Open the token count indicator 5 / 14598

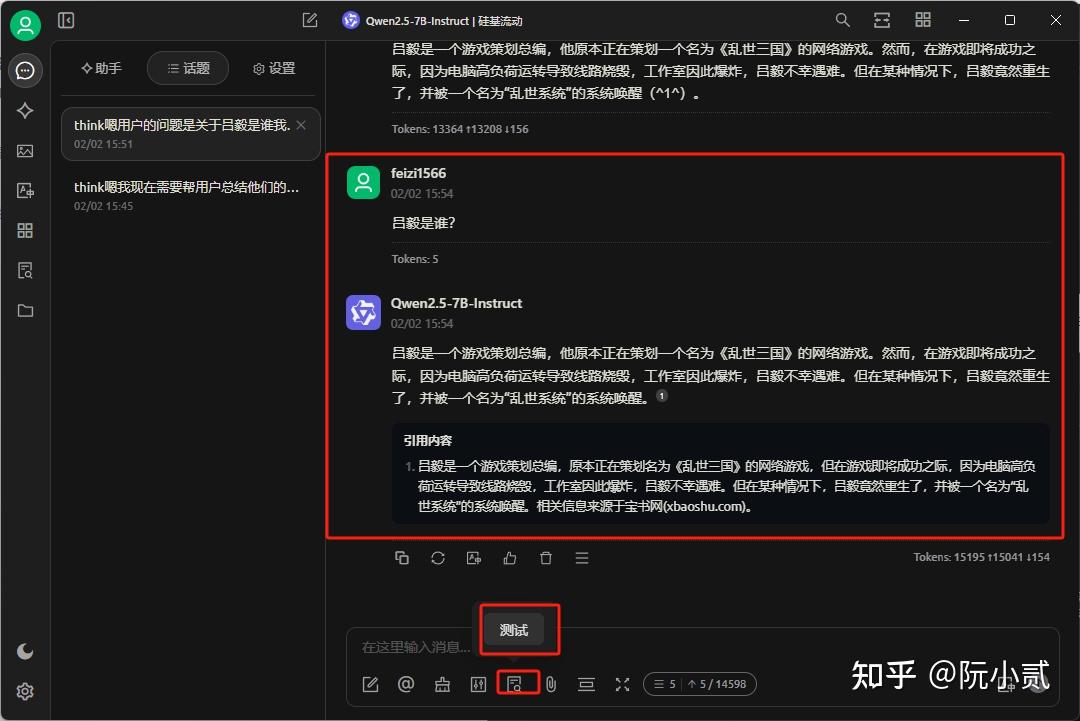pos(700,684)
